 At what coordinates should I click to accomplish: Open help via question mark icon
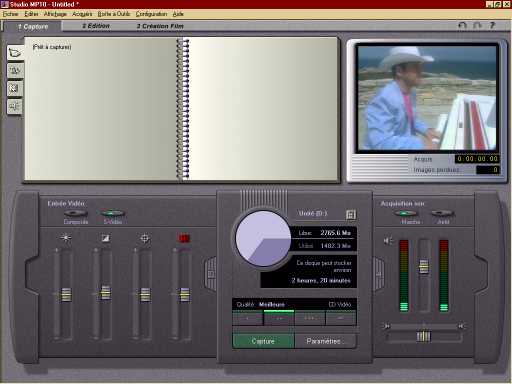492,25
